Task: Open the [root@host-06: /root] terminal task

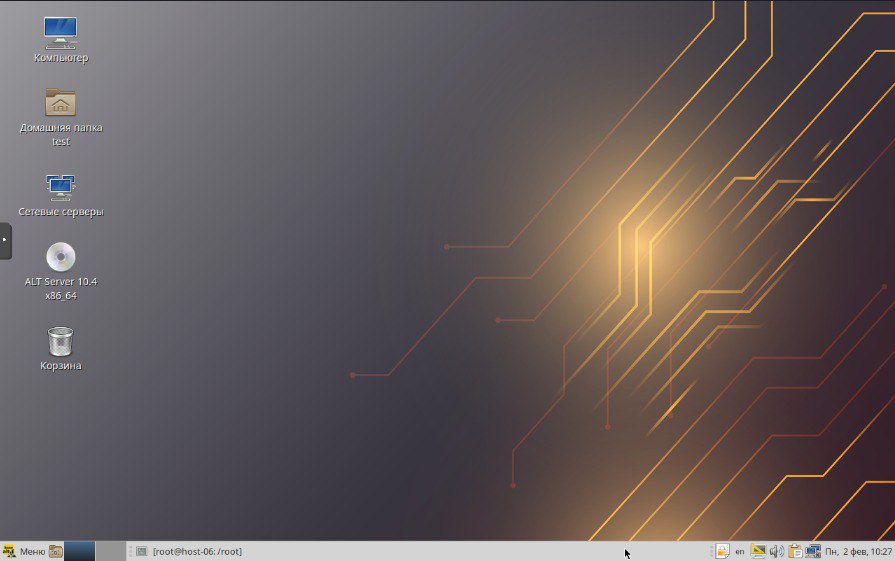Action: click(x=190, y=551)
